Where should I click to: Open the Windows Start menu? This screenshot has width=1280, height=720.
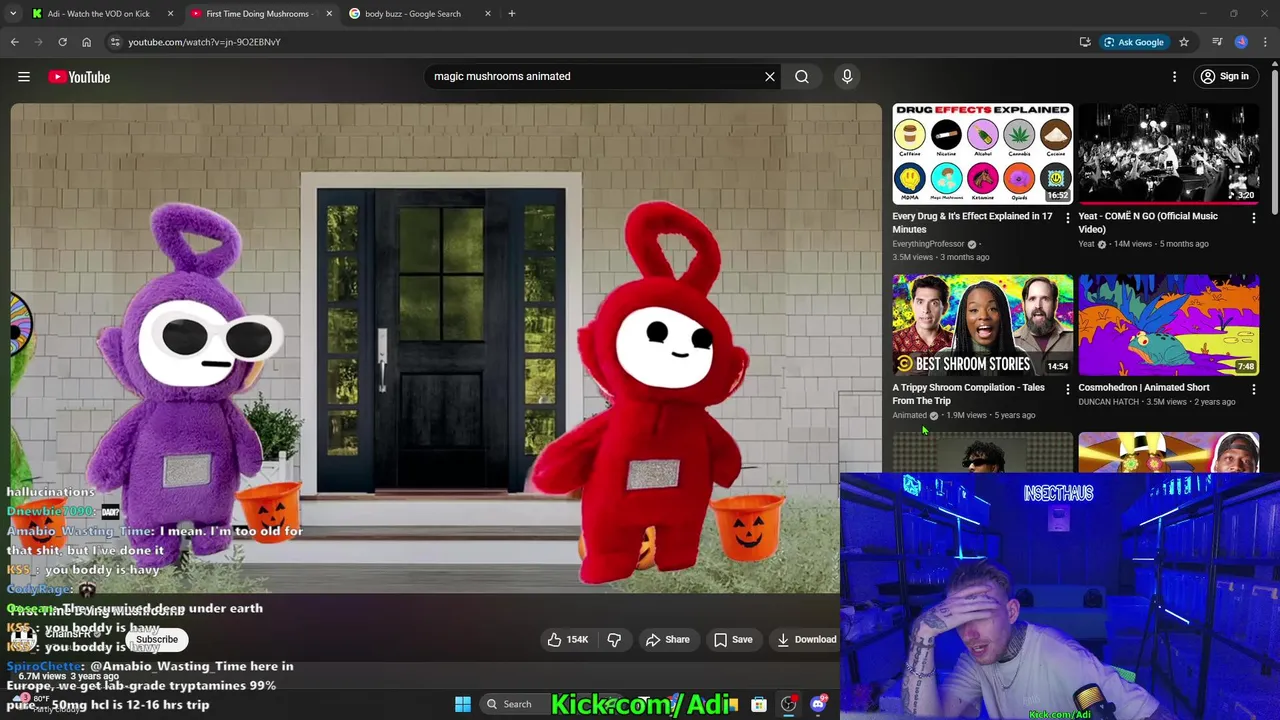(463, 704)
